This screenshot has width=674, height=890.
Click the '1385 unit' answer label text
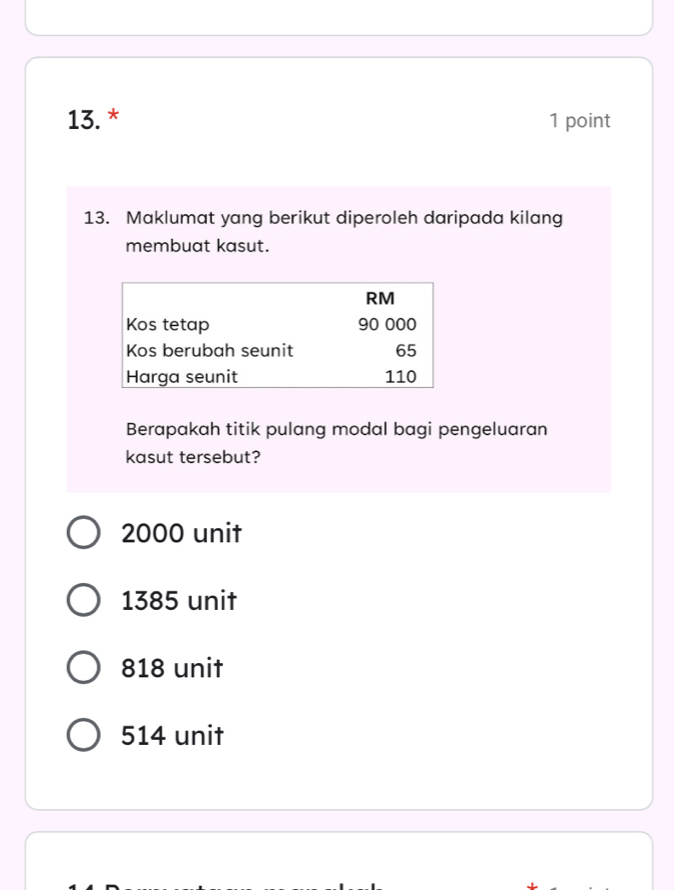[x=179, y=601]
